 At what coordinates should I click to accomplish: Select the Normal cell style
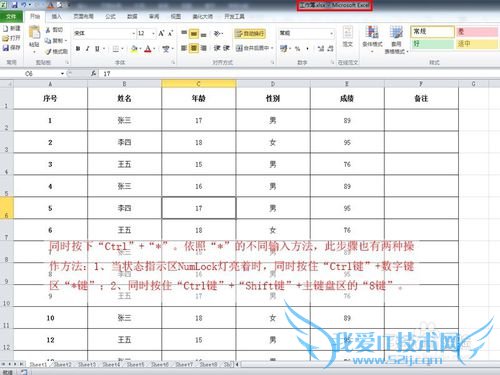[x=432, y=32]
